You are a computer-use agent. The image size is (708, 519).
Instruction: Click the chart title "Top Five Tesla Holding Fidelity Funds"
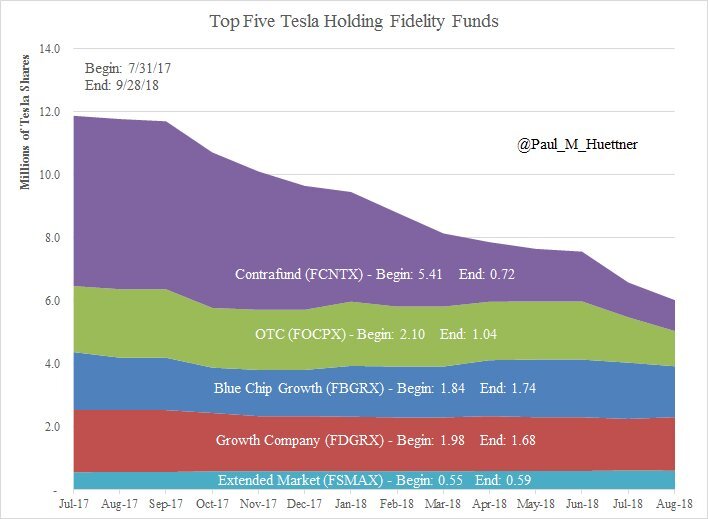click(354, 20)
